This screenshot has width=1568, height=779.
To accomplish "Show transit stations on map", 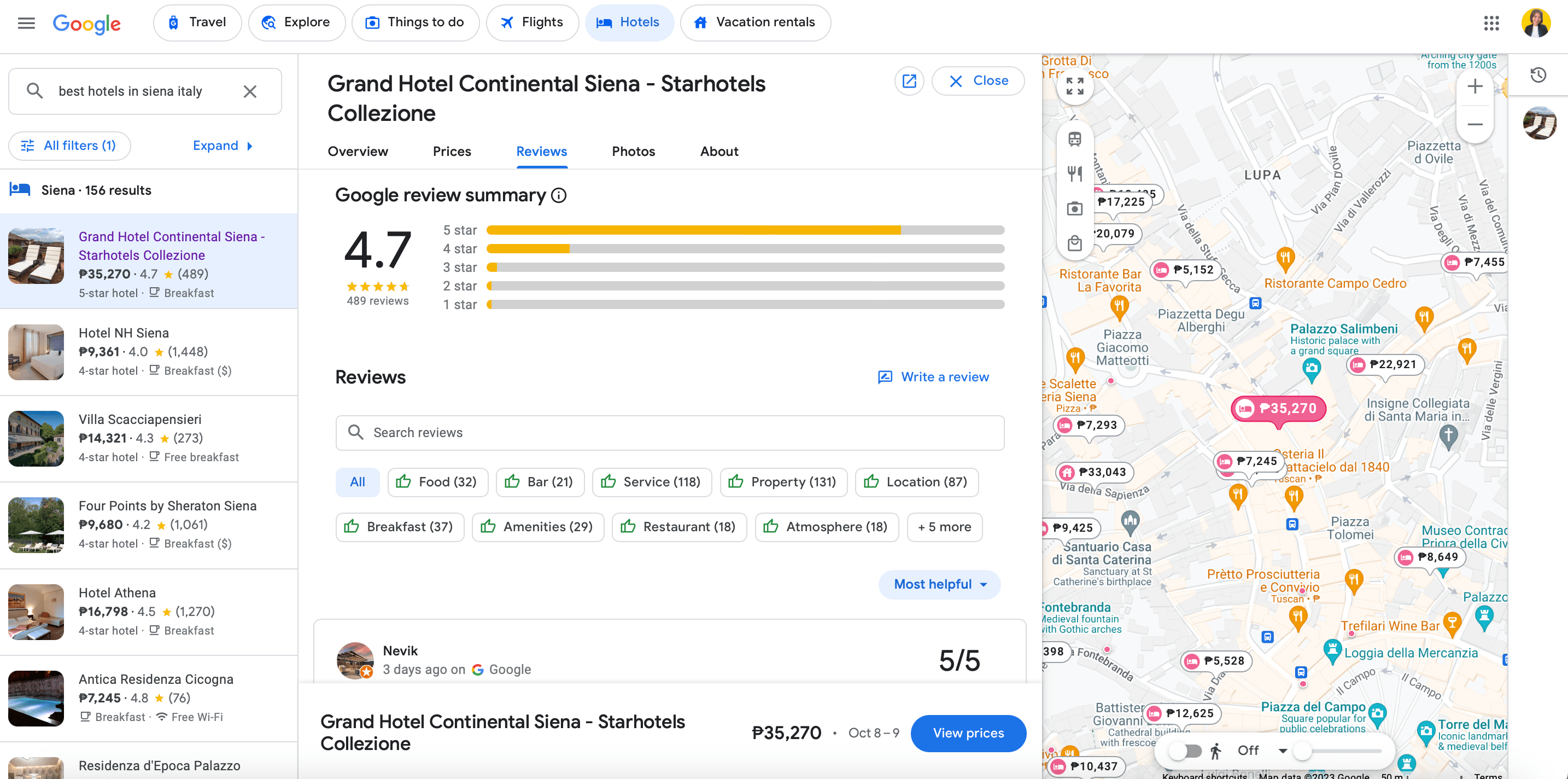I will click(1074, 139).
